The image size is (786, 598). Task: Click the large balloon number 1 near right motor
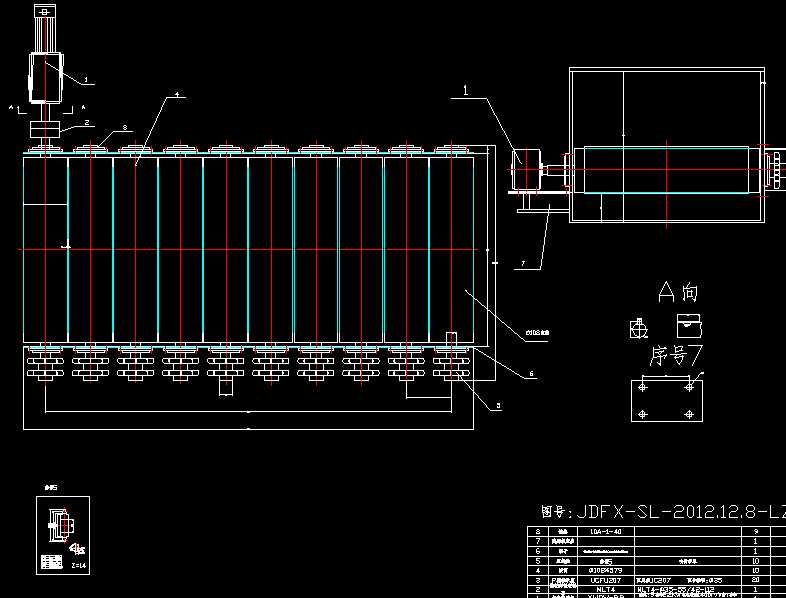[466, 90]
